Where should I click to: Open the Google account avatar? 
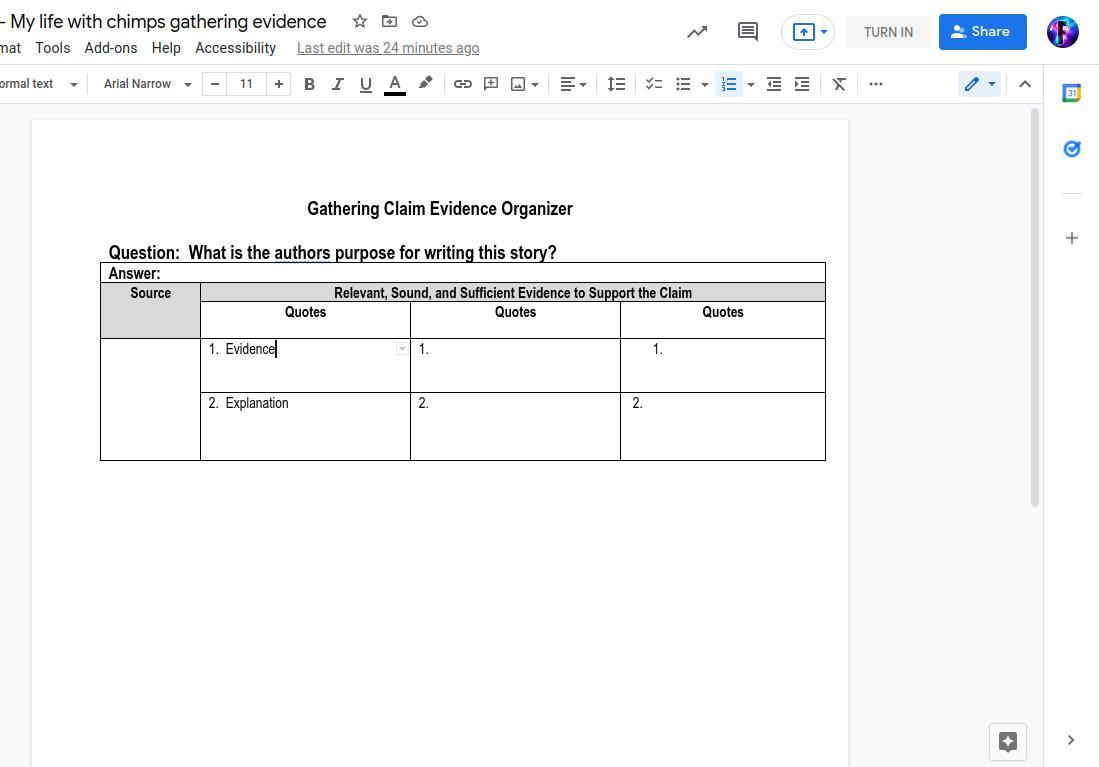1063,32
